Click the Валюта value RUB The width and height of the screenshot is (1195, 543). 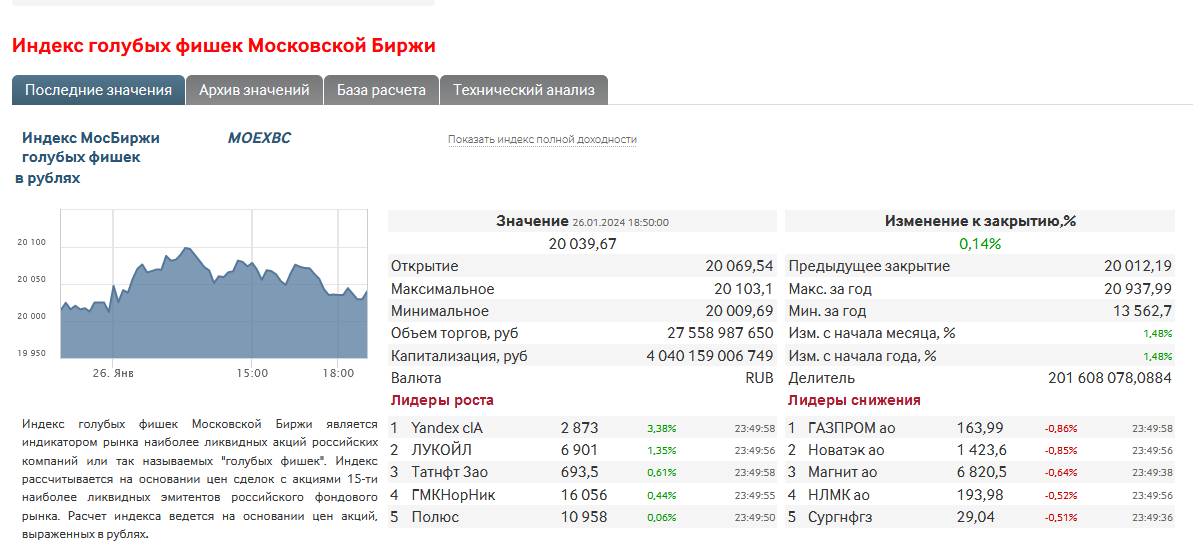(759, 378)
